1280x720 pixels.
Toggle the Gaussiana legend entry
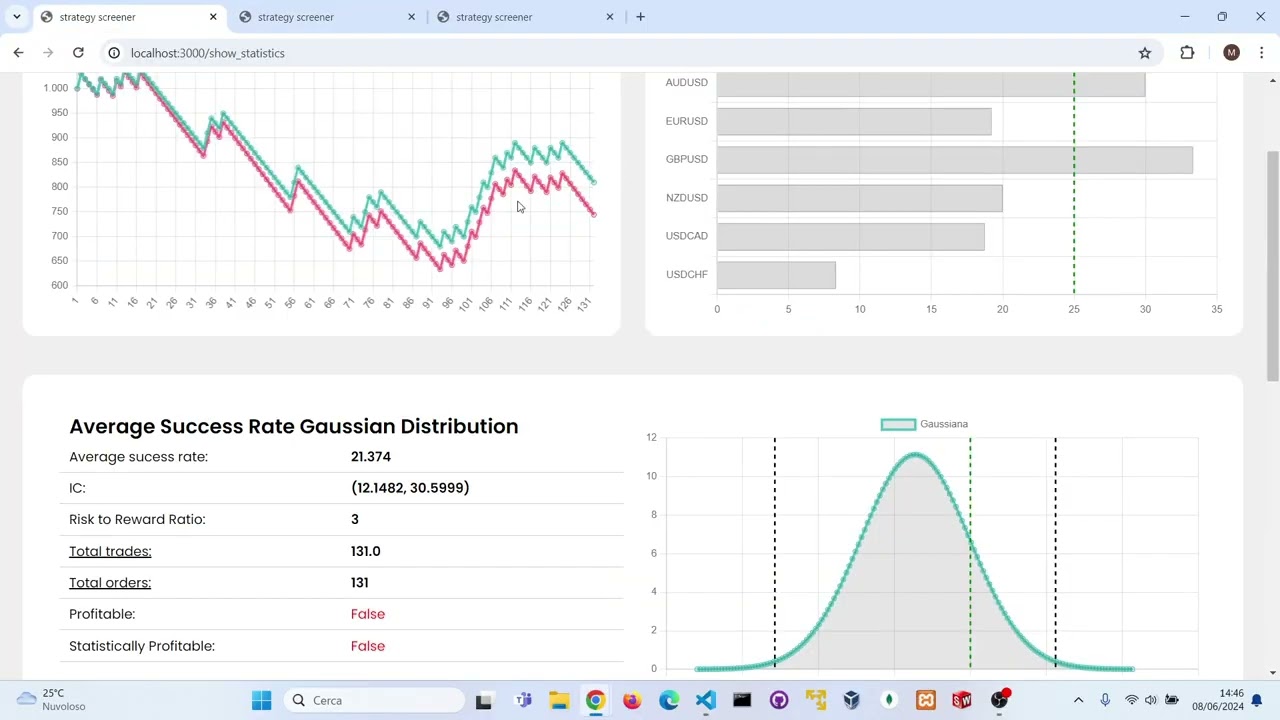pyautogui.click(x=924, y=424)
